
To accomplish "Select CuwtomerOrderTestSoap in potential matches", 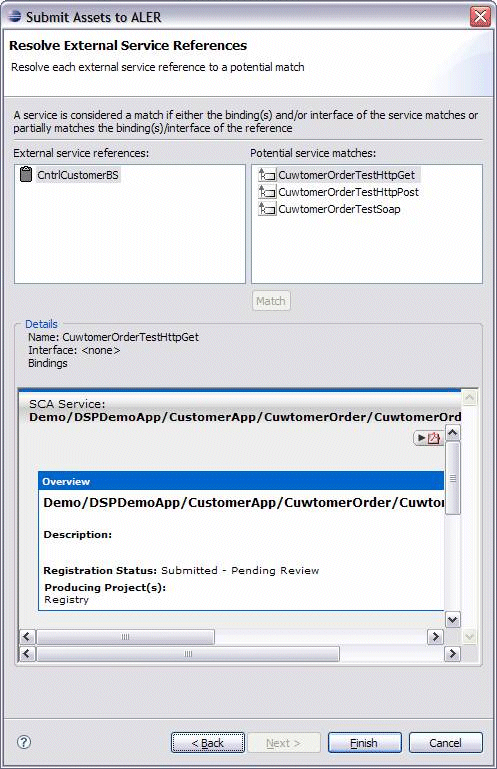I will click(x=339, y=209).
